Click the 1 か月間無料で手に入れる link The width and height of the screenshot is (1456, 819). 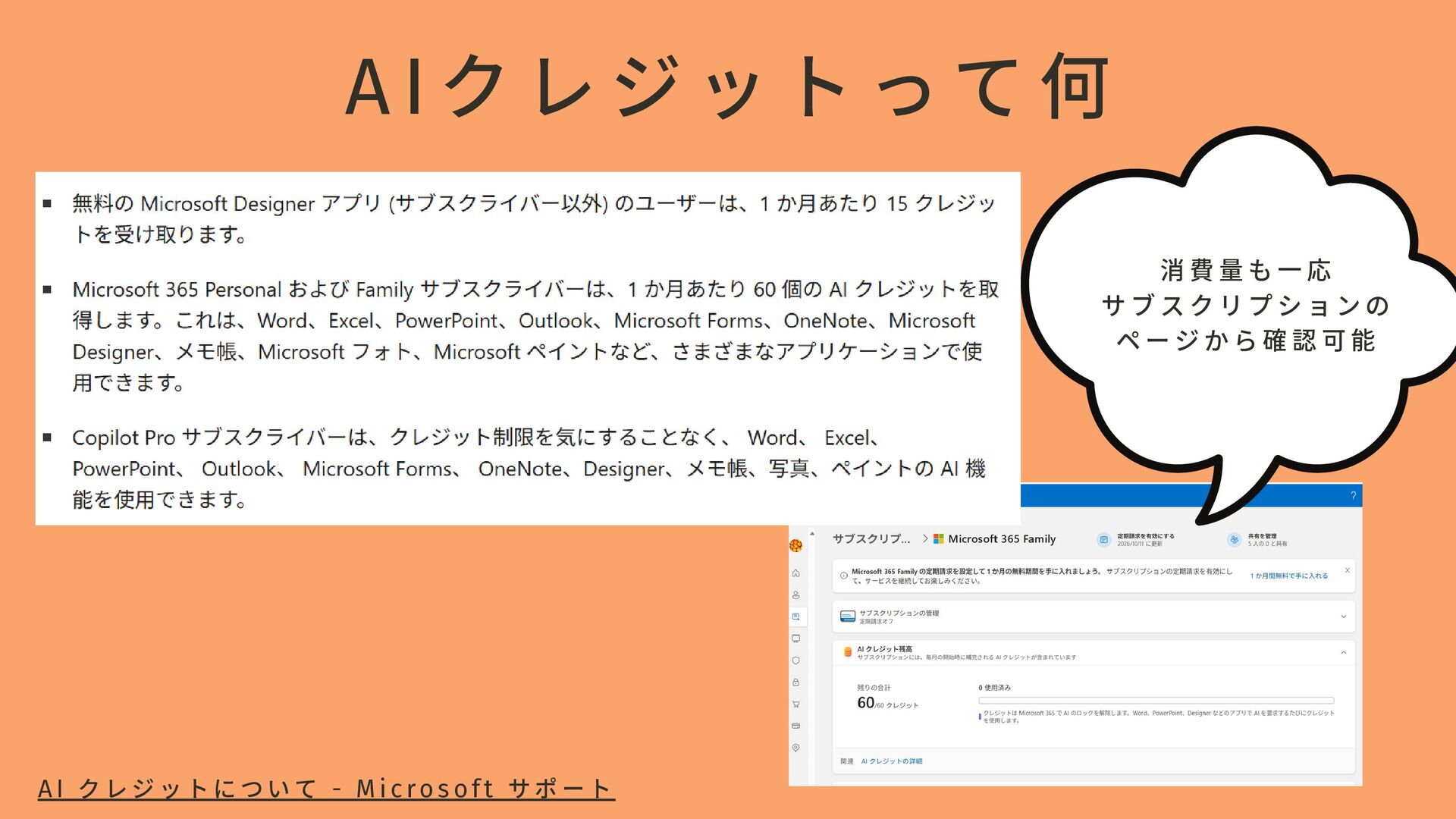point(1289,576)
